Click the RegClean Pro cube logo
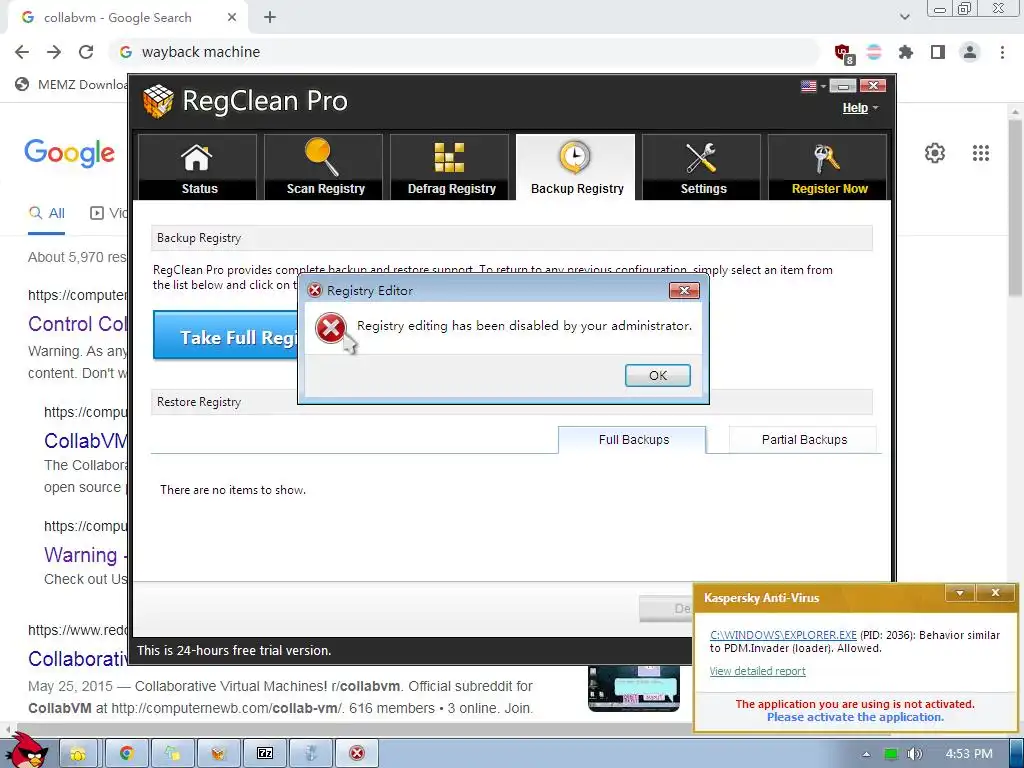 (x=157, y=101)
